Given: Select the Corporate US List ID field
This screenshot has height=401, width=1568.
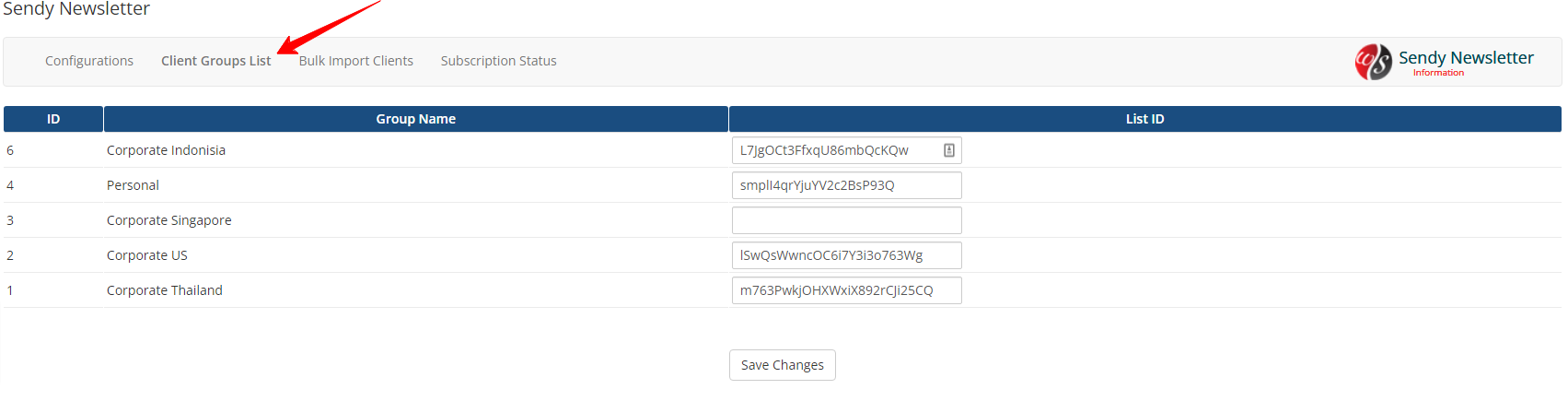Looking at the screenshot, I should click(847, 255).
